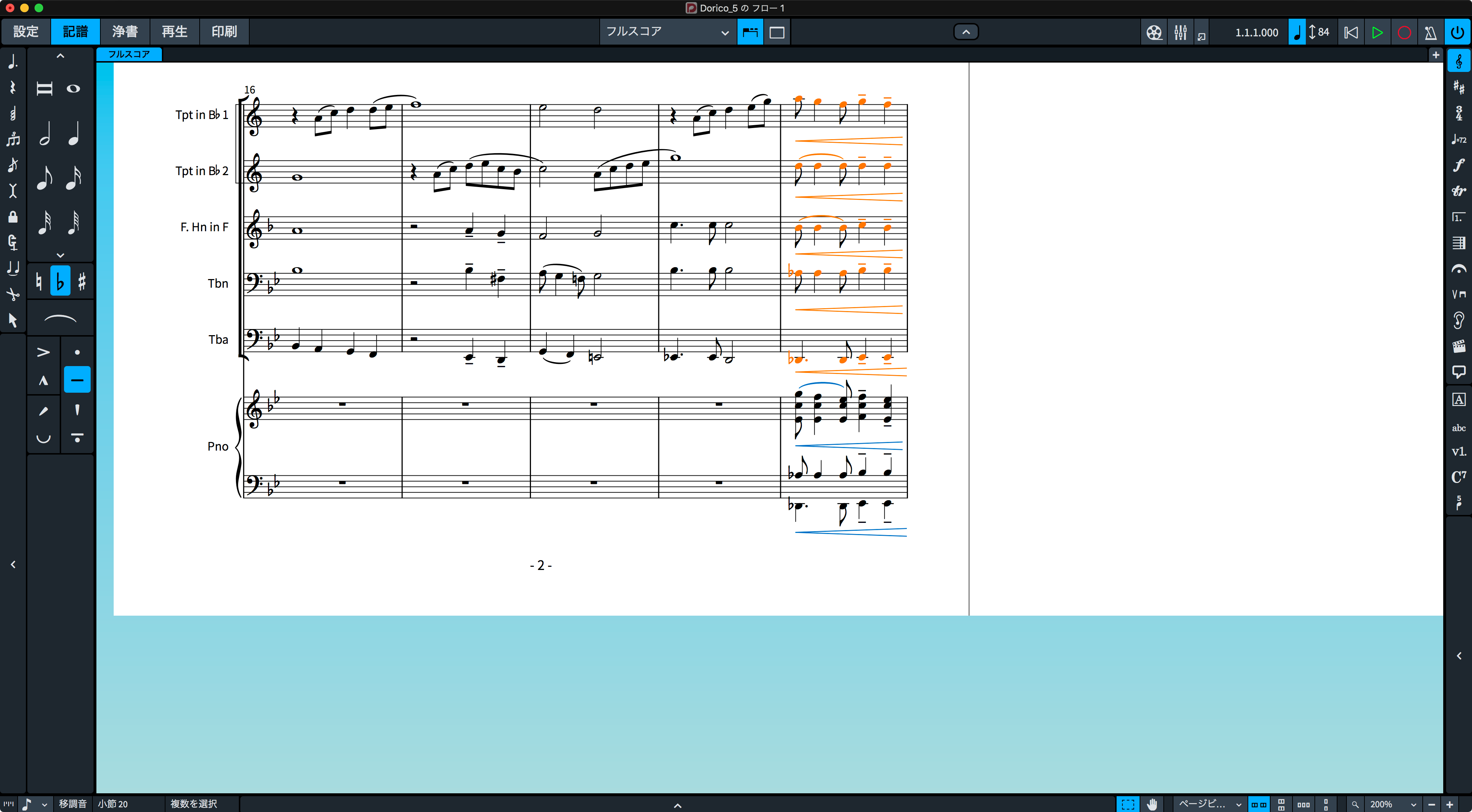This screenshot has height=812, width=1472.
Task: Click the red record button
Action: (x=1404, y=33)
